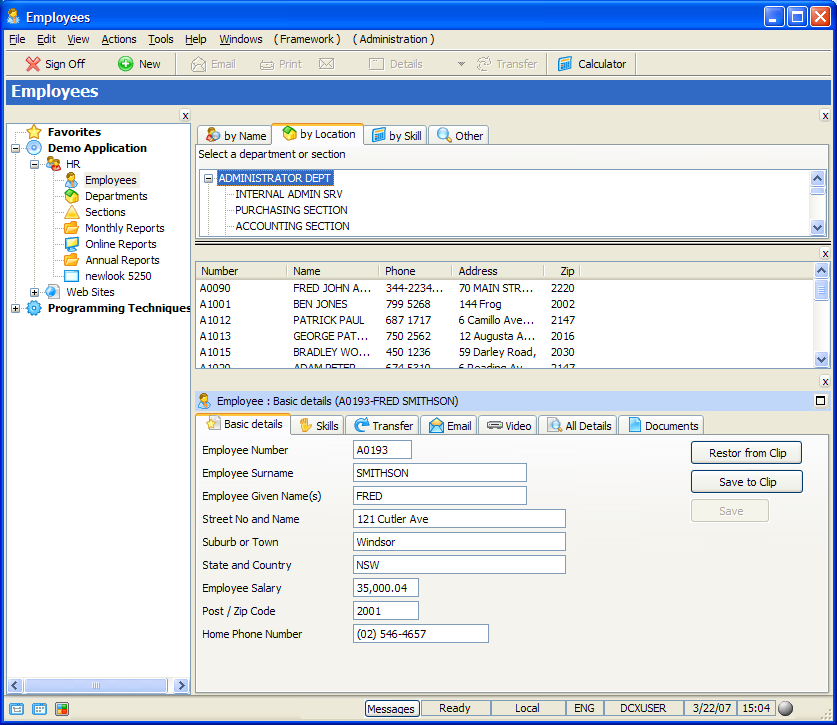Expand the Web Sites tree node
This screenshot has width=837, height=725.
34,292
